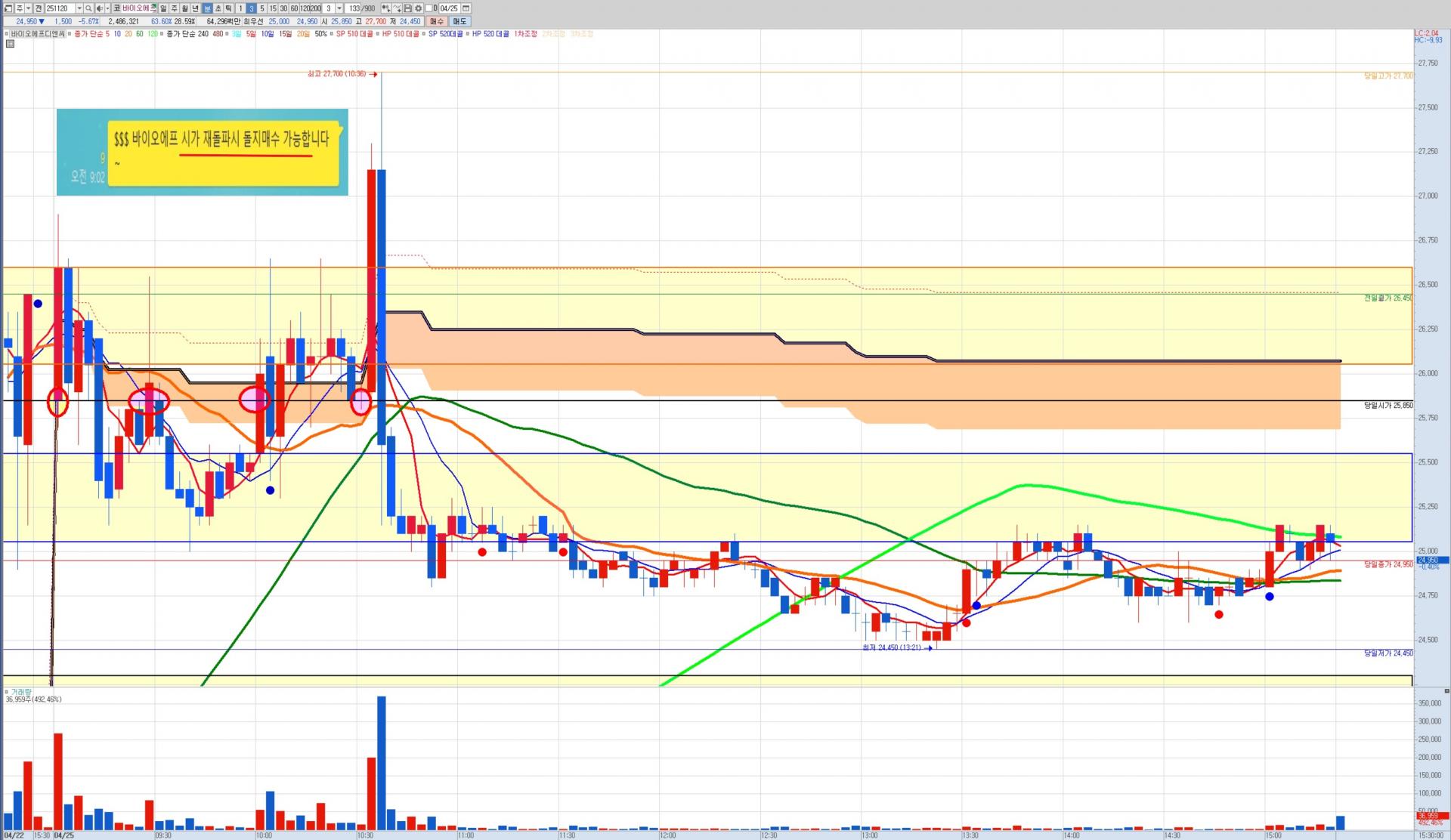Expand the 주 market type dropdown

pos(28,8)
